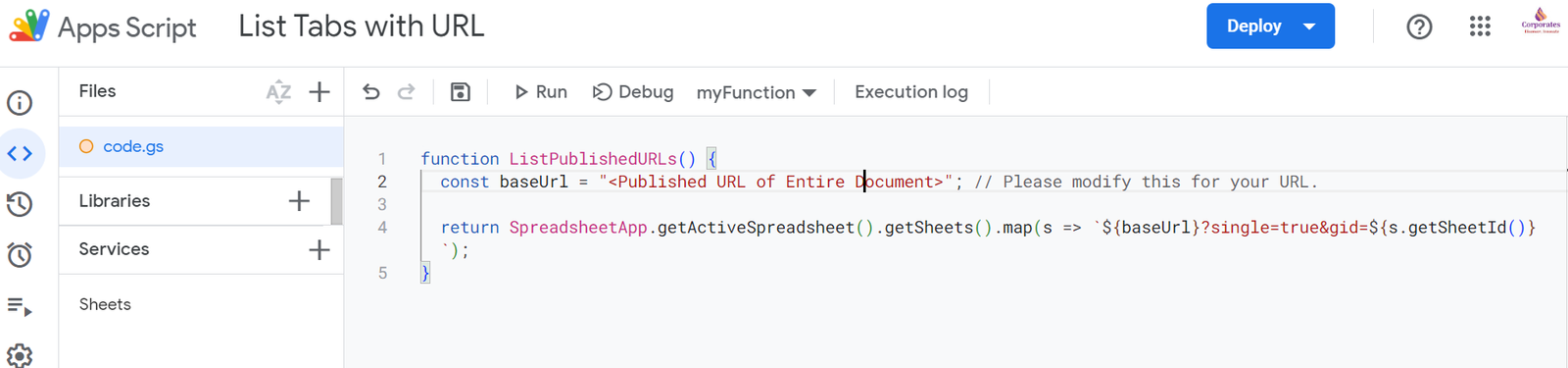Add a library with plus icon
This screenshot has width=1568, height=368.
[x=299, y=201]
